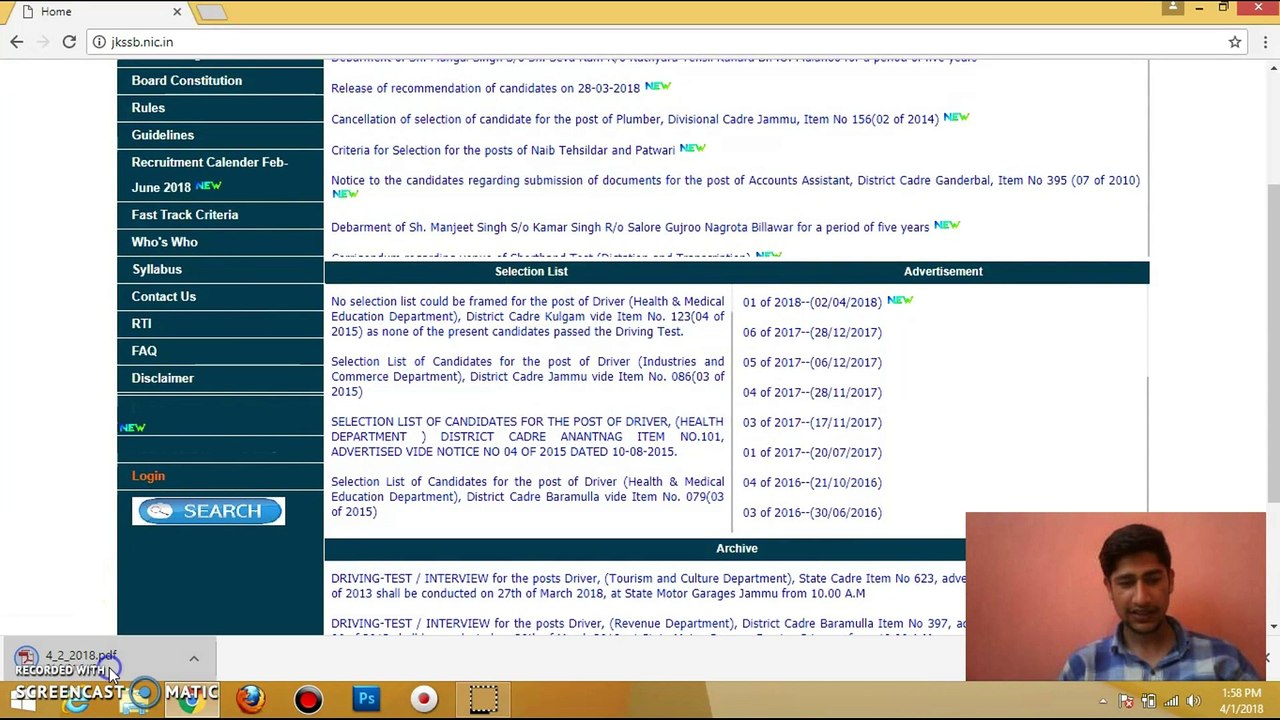Open advertisement 04 of 2017 (28/11/2017)

[812, 392]
